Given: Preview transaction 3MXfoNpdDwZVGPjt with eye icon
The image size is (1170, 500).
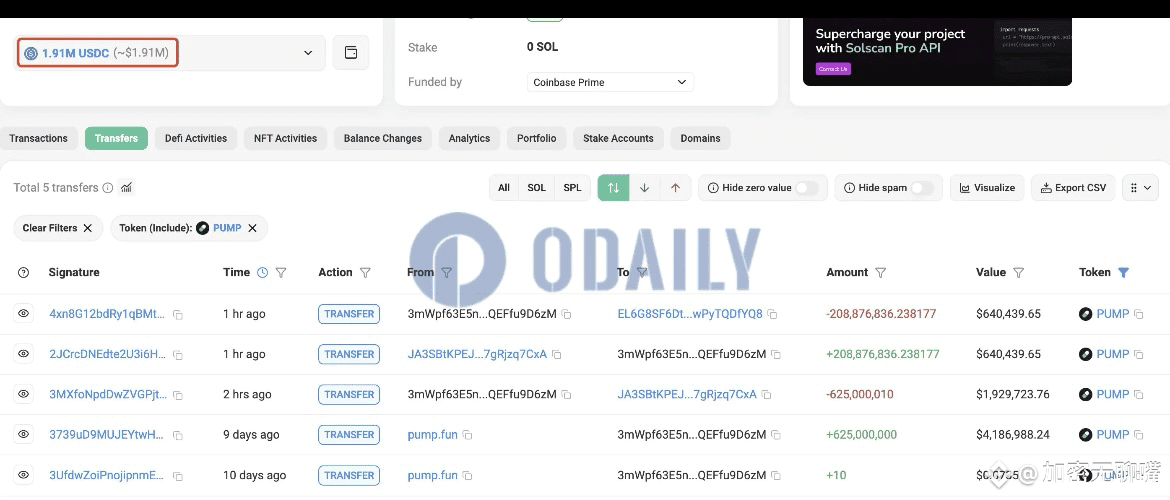Looking at the screenshot, I should point(23,393).
